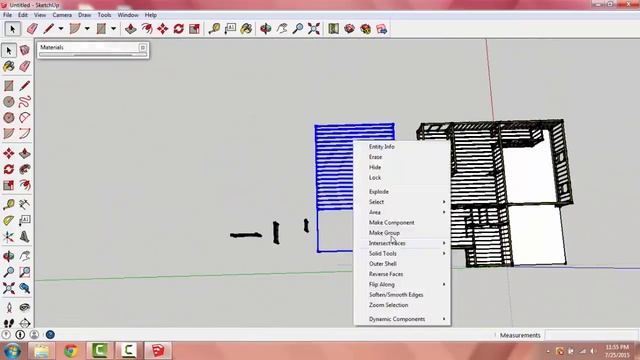Choose the Pan hand tool in top toolbar
640x360 pixels.
tap(282, 29)
